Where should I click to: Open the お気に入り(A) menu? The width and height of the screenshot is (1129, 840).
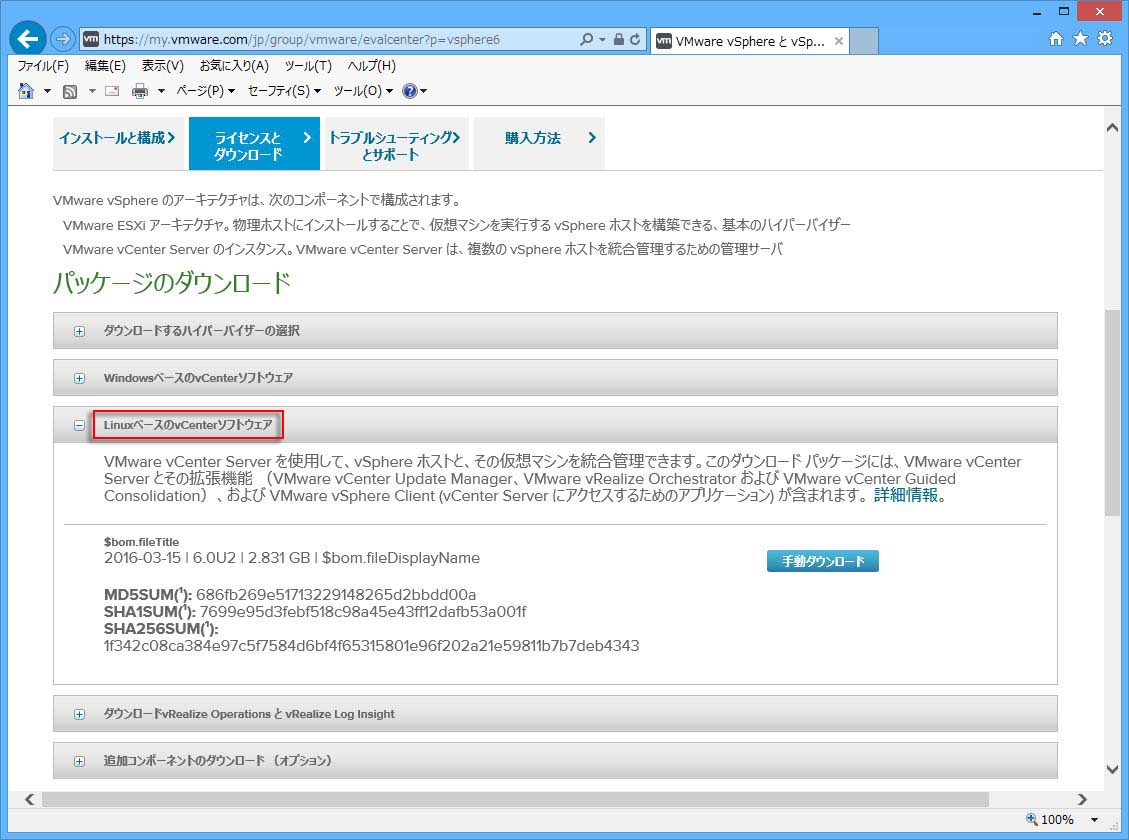coord(234,66)
